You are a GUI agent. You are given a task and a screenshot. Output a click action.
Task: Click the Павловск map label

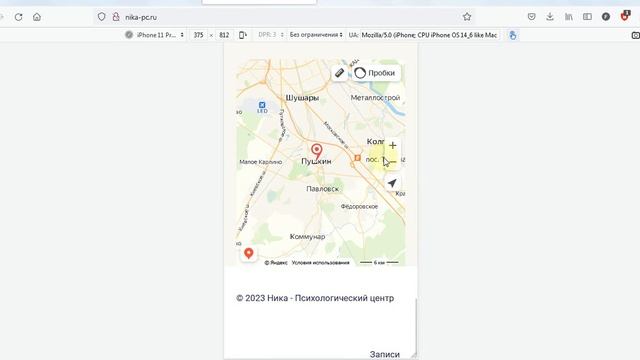pyautogui.click(x=322, y=189)
